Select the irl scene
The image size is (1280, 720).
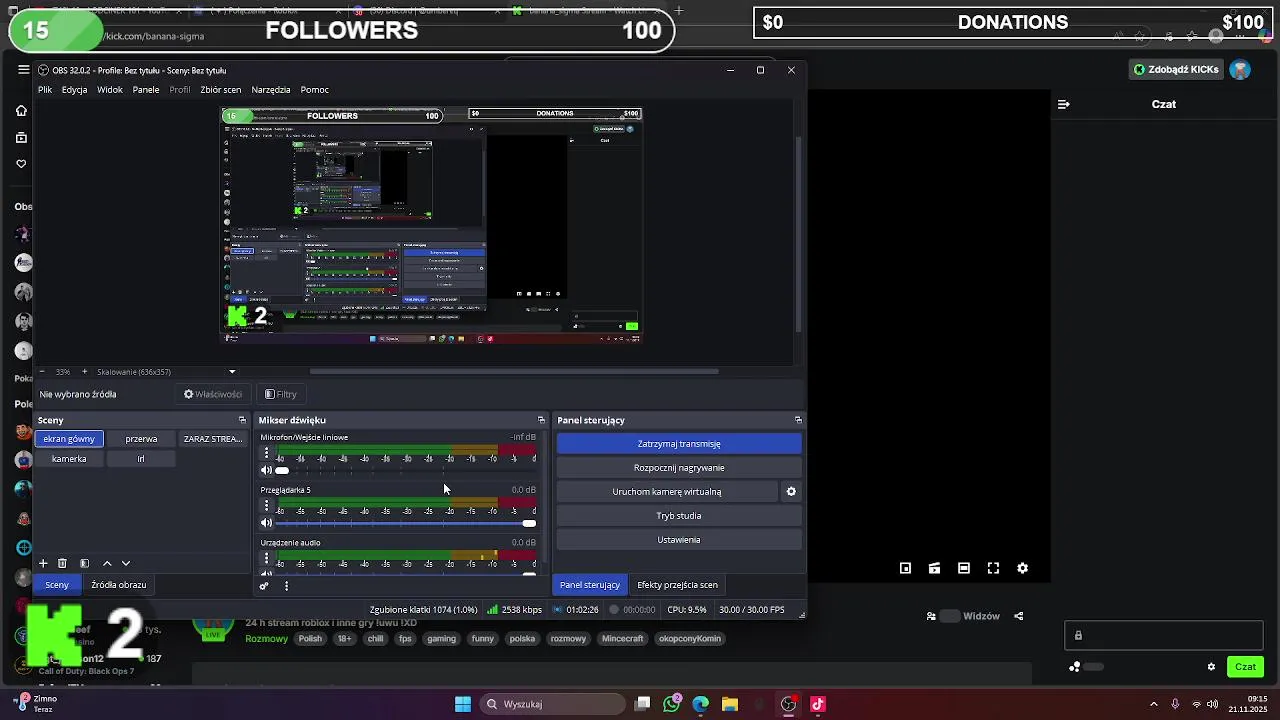pos(141,459)
